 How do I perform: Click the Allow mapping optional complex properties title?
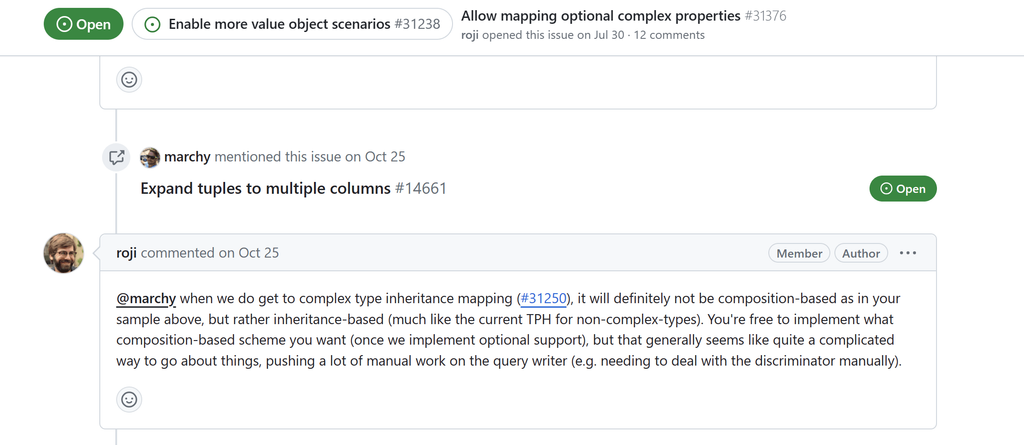click(x=600, y=16)
